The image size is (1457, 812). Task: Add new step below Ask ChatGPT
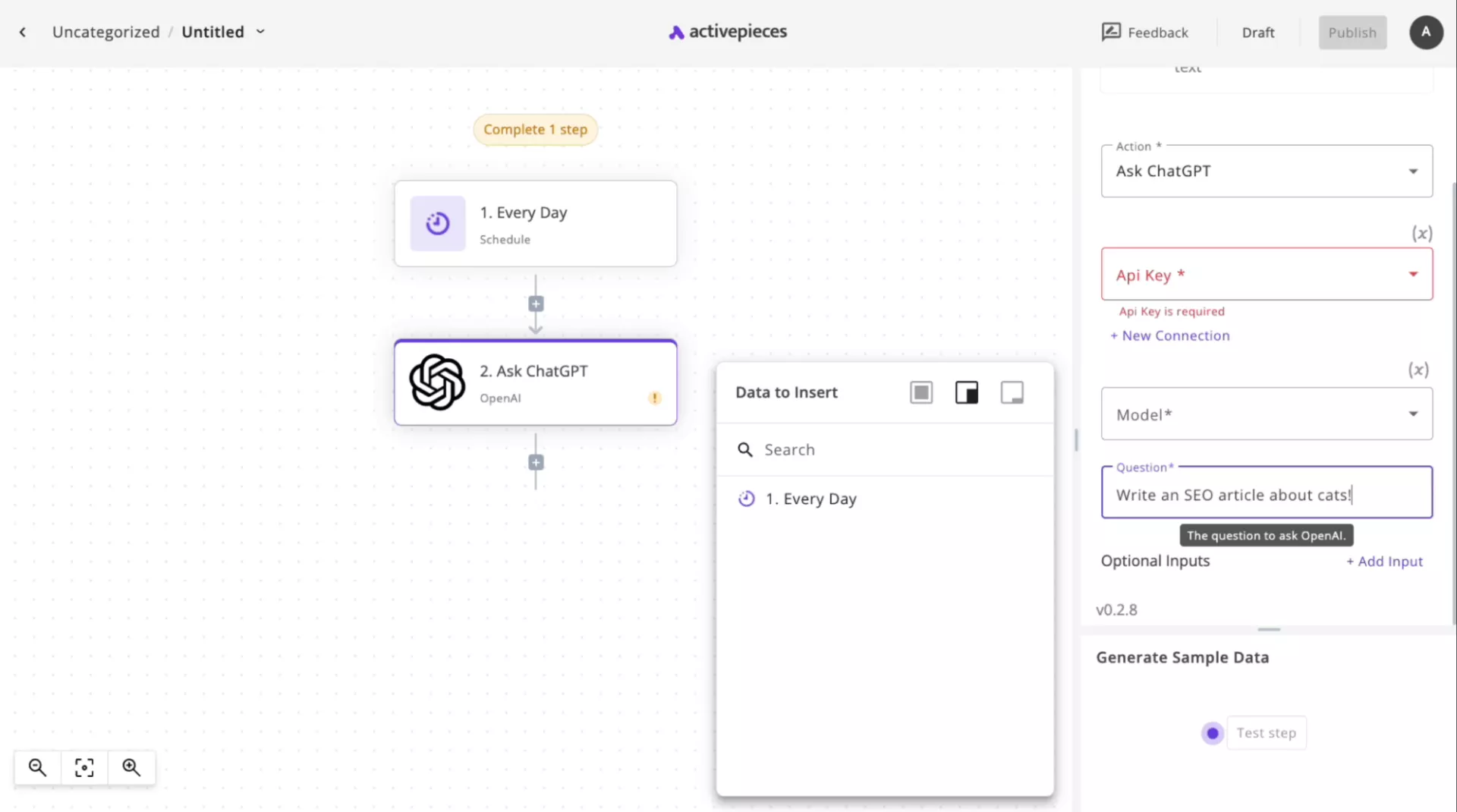point(536,463)
